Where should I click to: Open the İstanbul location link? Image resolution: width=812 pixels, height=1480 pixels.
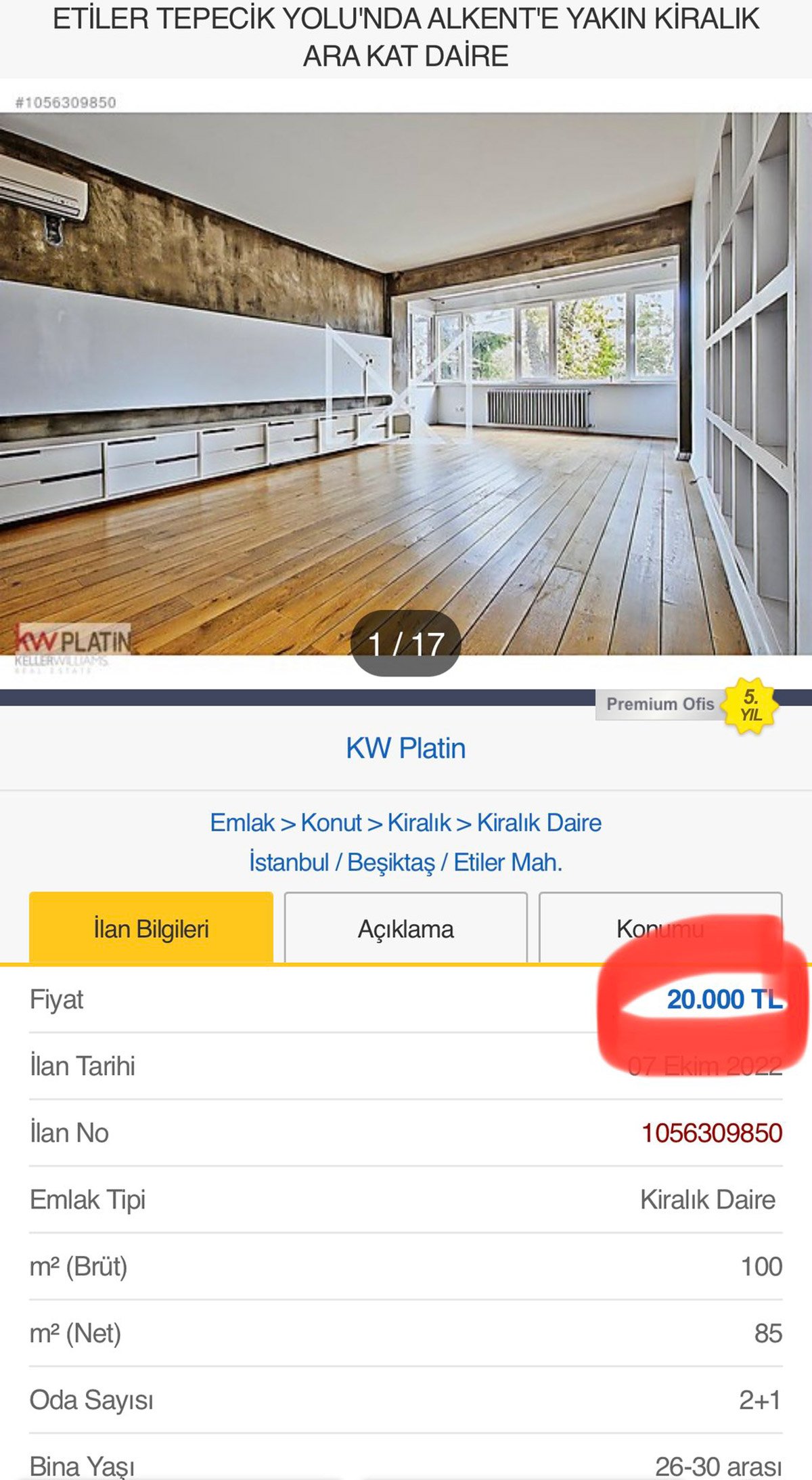289,863
